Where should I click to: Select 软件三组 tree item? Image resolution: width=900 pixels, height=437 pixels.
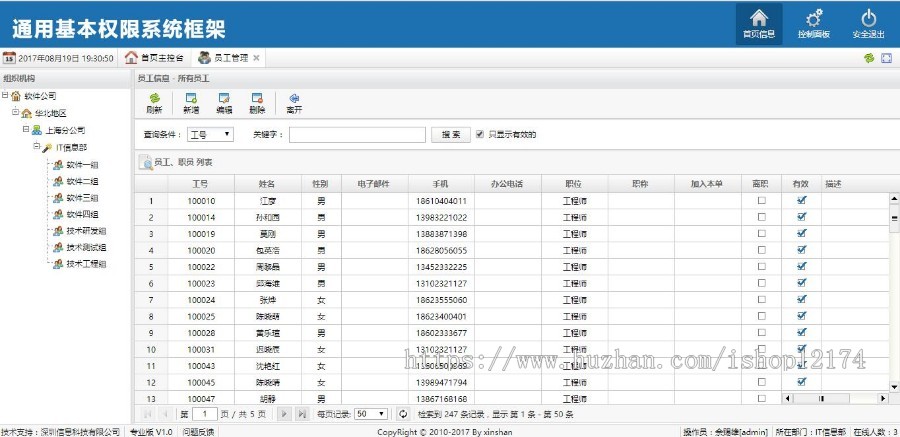(x=82, y=198)
